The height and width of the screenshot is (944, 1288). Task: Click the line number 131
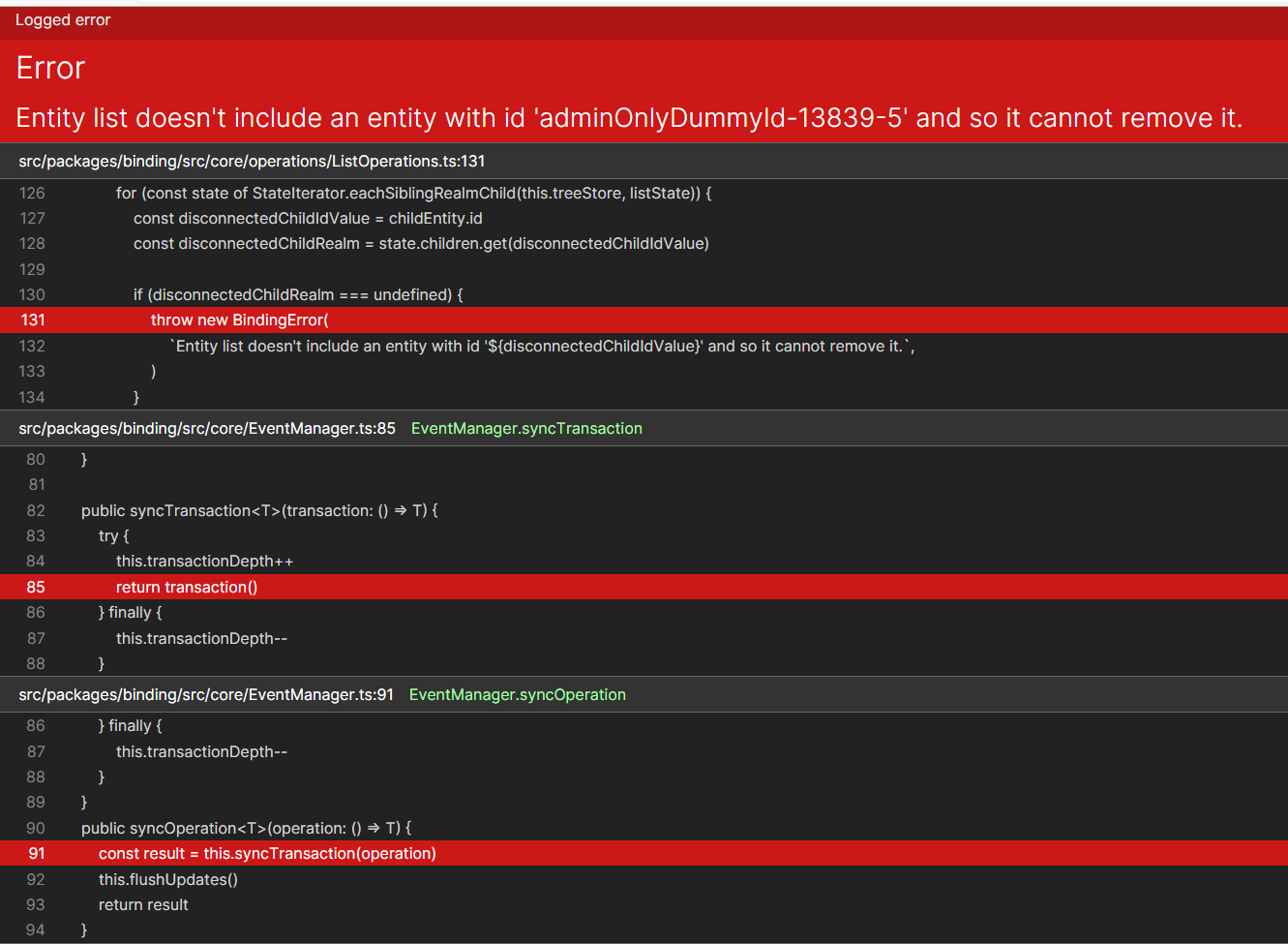(x=33, y=320)
